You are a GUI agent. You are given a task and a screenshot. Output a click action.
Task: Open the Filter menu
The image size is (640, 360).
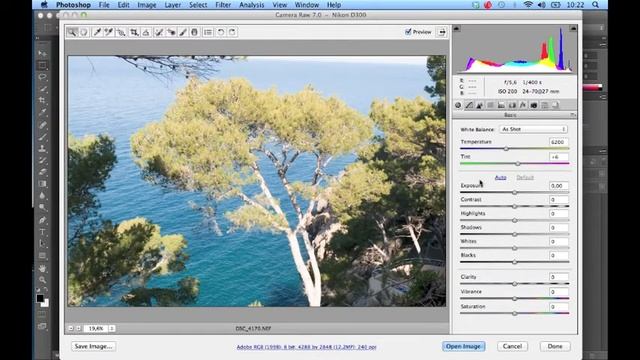(223, 5)
